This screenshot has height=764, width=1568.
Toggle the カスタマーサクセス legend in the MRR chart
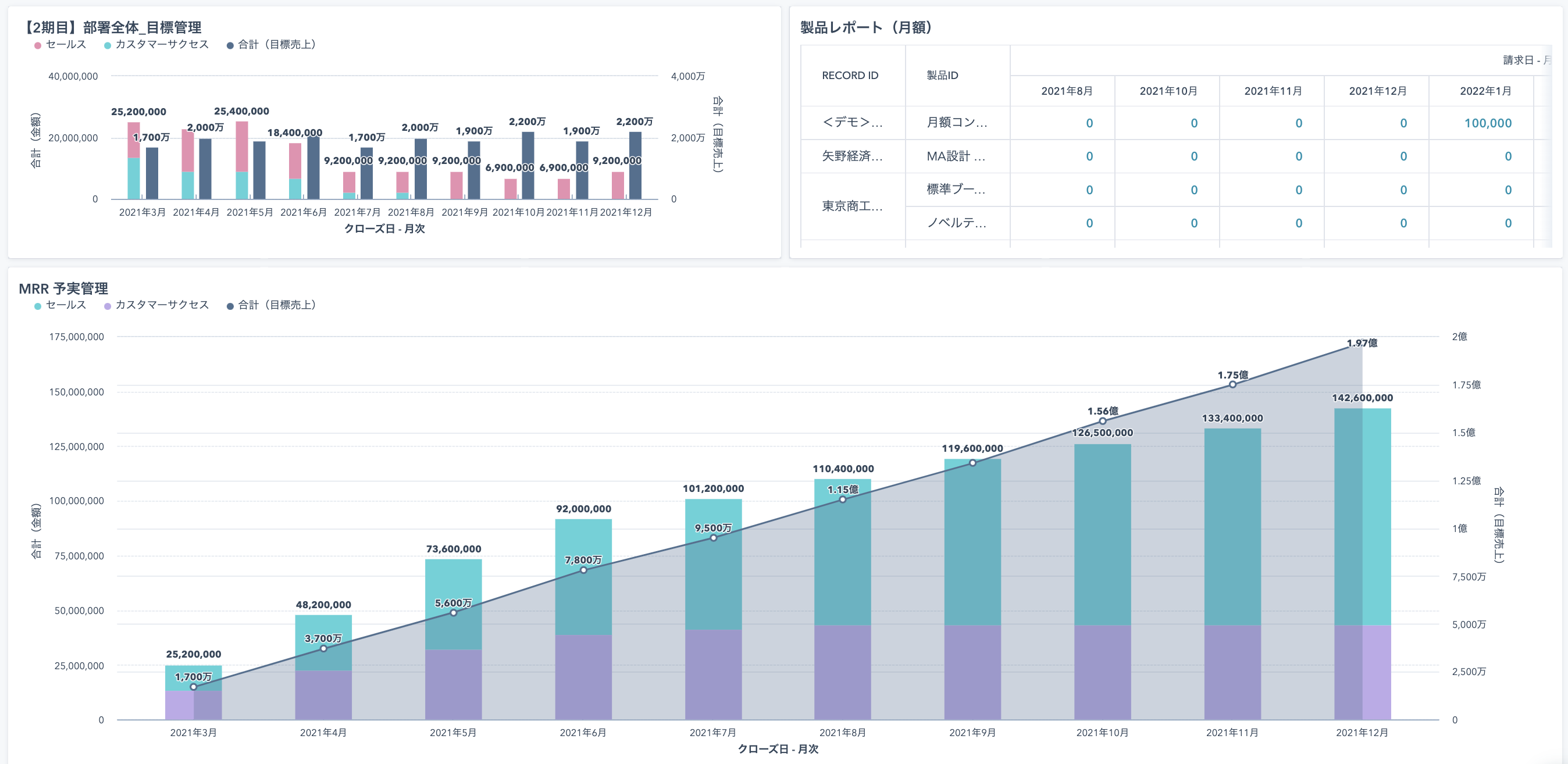click(x=156, y=305)
